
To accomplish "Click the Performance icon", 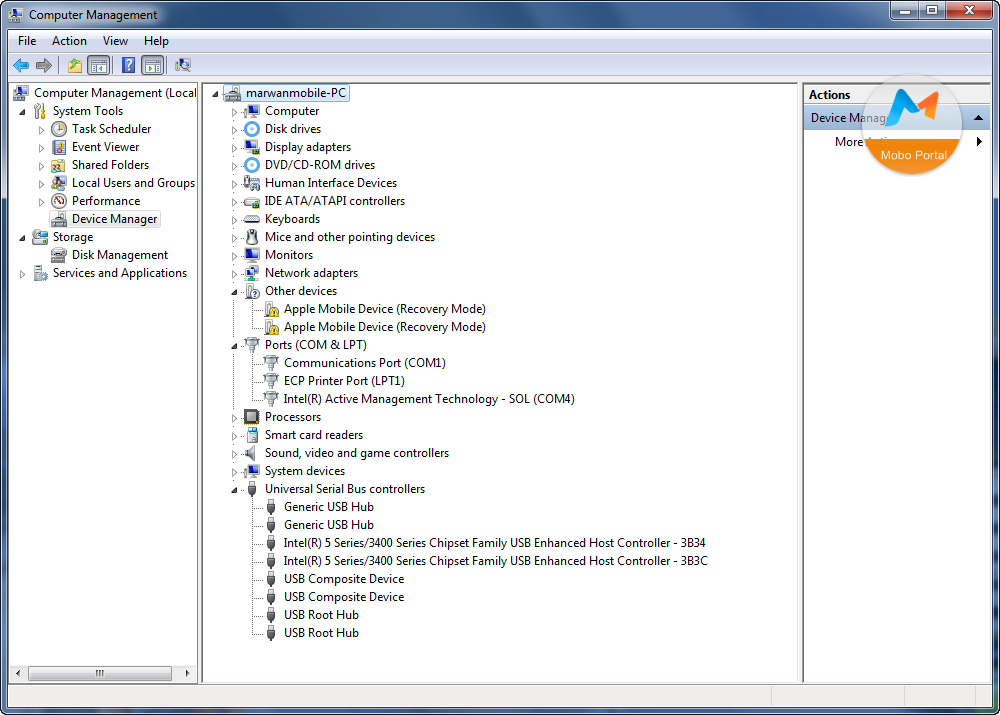I will [59, 201].
